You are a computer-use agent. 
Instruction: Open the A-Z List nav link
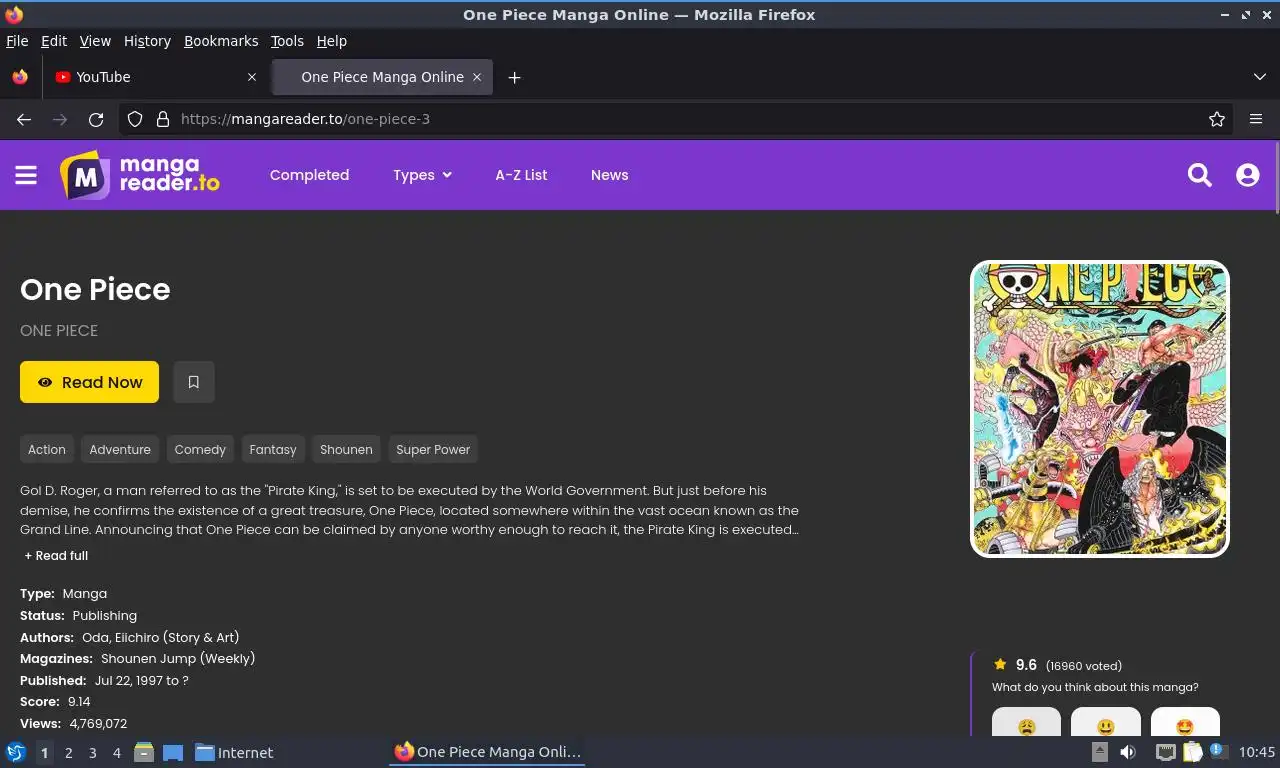pos(521,175)
